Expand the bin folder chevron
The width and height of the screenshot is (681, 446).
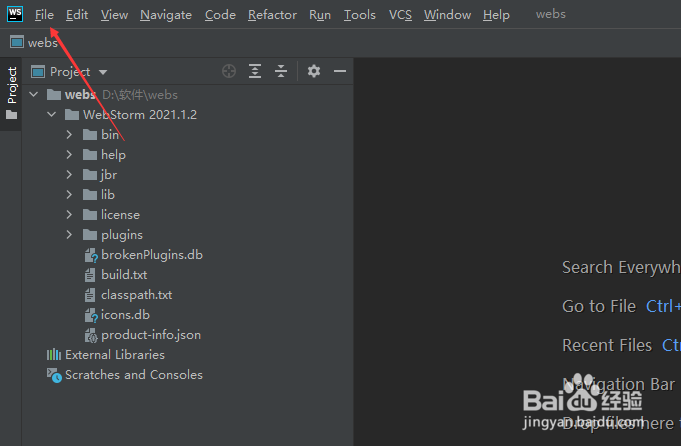[x=69, y=134]
